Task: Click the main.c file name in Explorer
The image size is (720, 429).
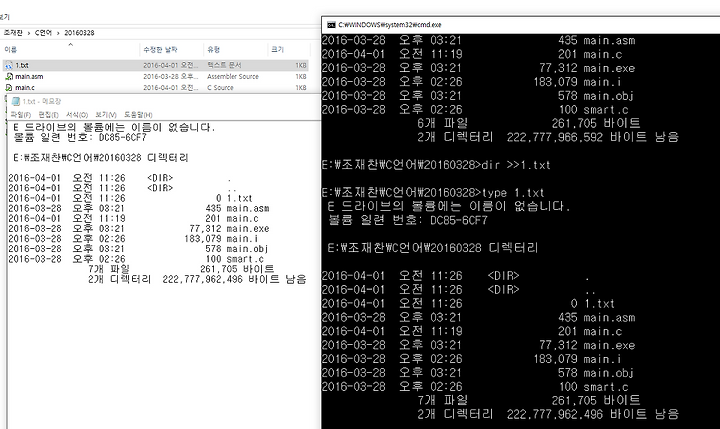Action: 25,88
